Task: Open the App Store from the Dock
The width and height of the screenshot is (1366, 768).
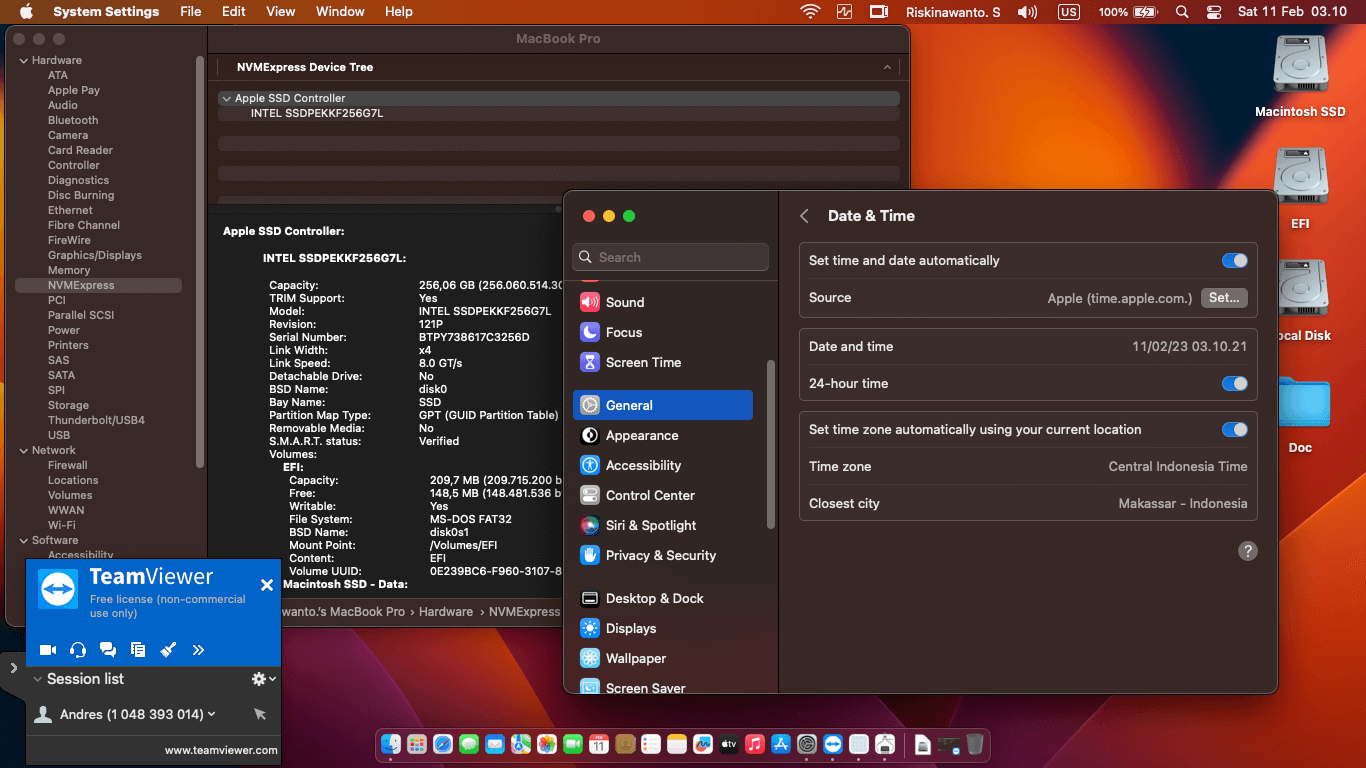Action: 781,744
